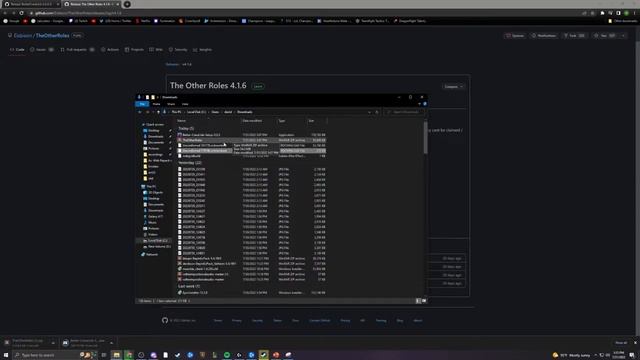Open the Pull requests tab on GitHub
Image resolution: width=640 pixels, height=360 pixels.
(77, 50)
